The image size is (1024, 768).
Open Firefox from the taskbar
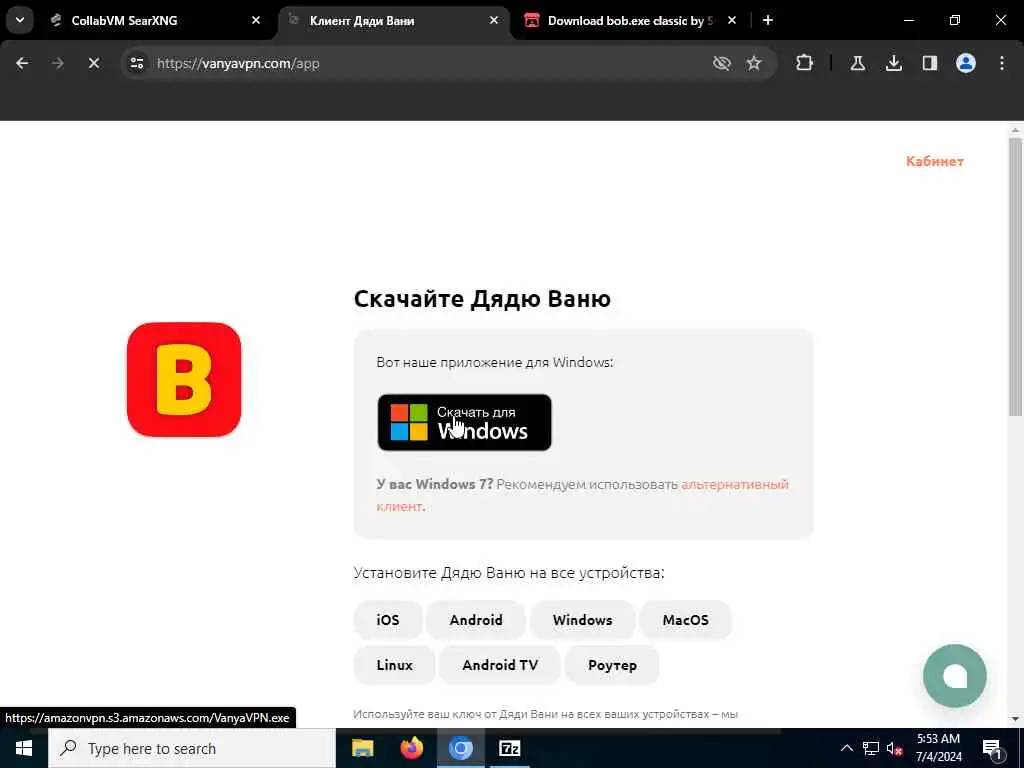click(411, 748)
